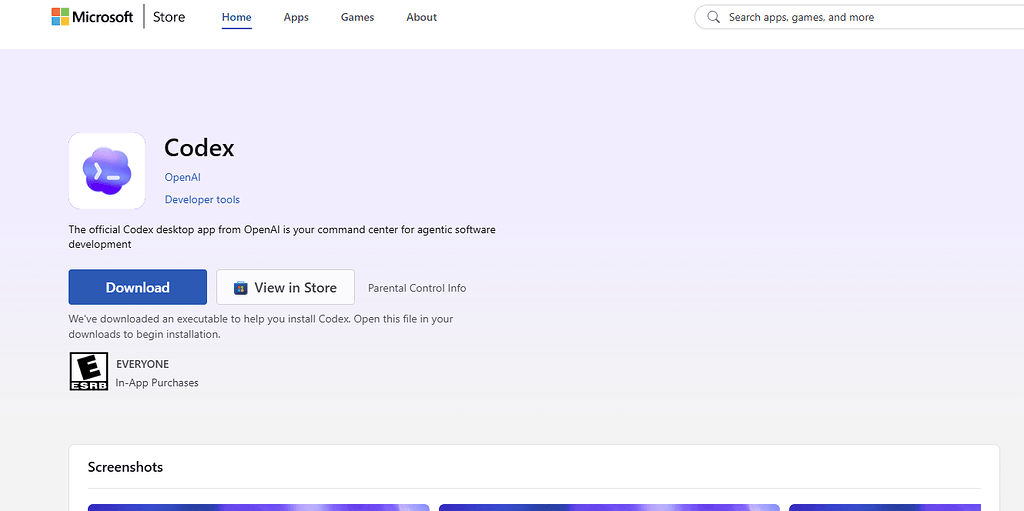
Task: Open the Developer tools category link
Action: (202, 199)
